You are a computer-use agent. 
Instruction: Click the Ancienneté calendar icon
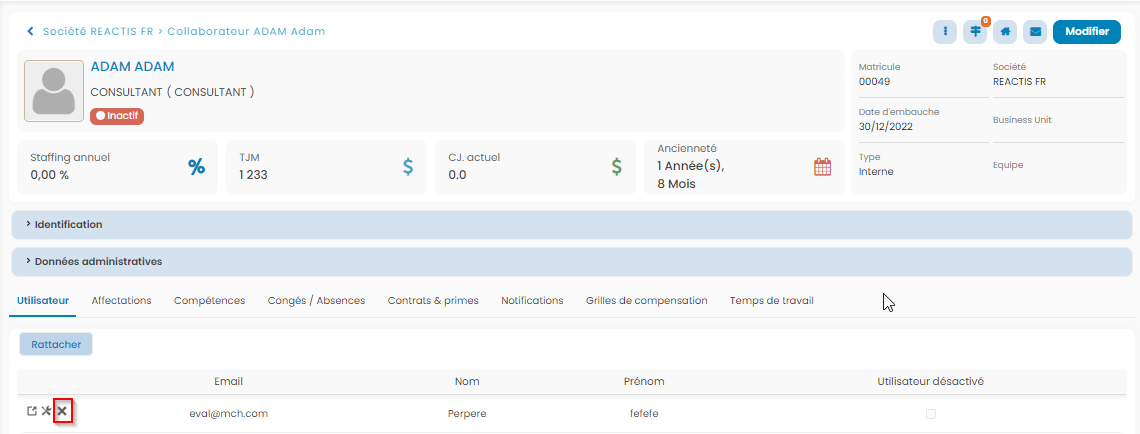[x=822, y=167]
